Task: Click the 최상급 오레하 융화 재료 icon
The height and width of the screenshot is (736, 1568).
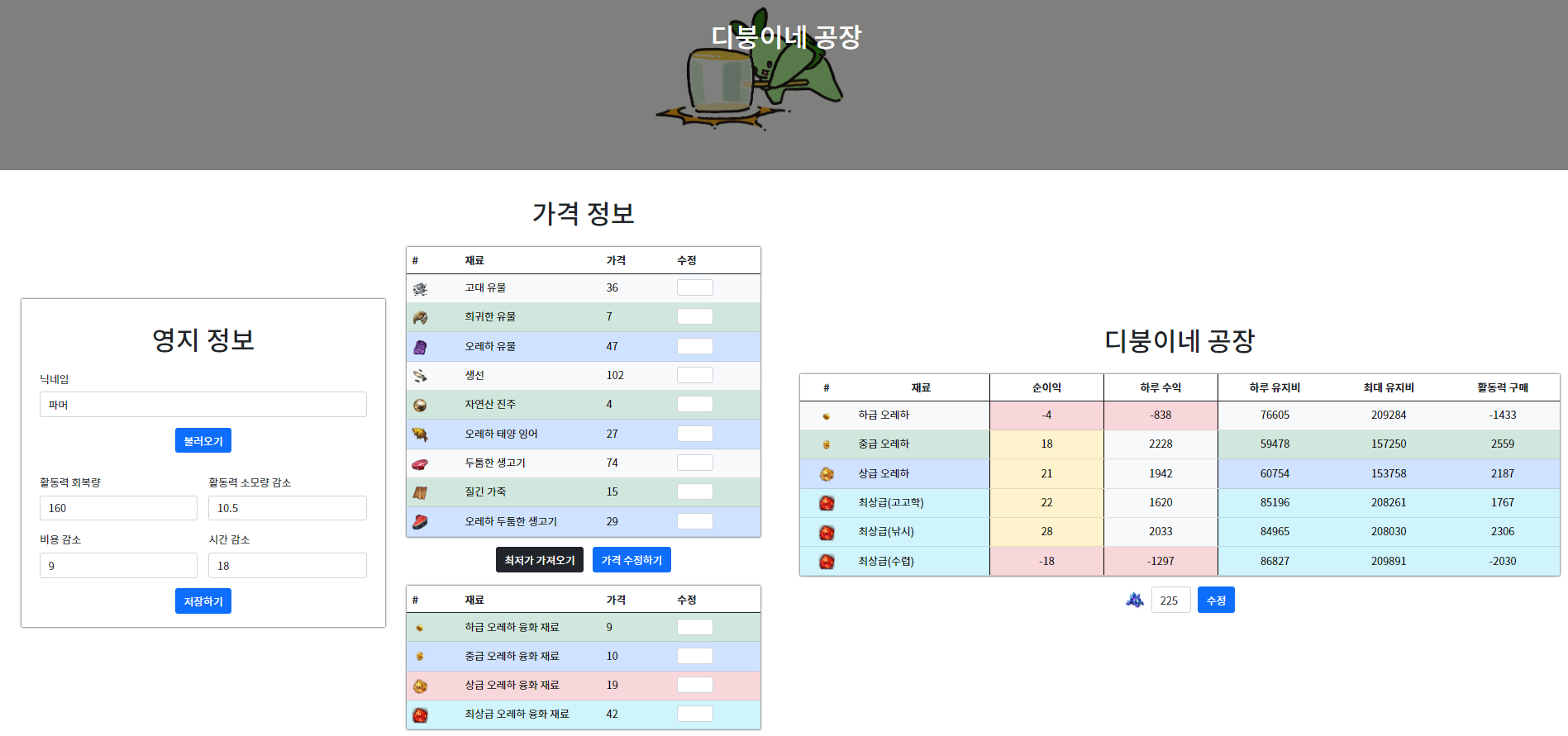Action: 420,715
